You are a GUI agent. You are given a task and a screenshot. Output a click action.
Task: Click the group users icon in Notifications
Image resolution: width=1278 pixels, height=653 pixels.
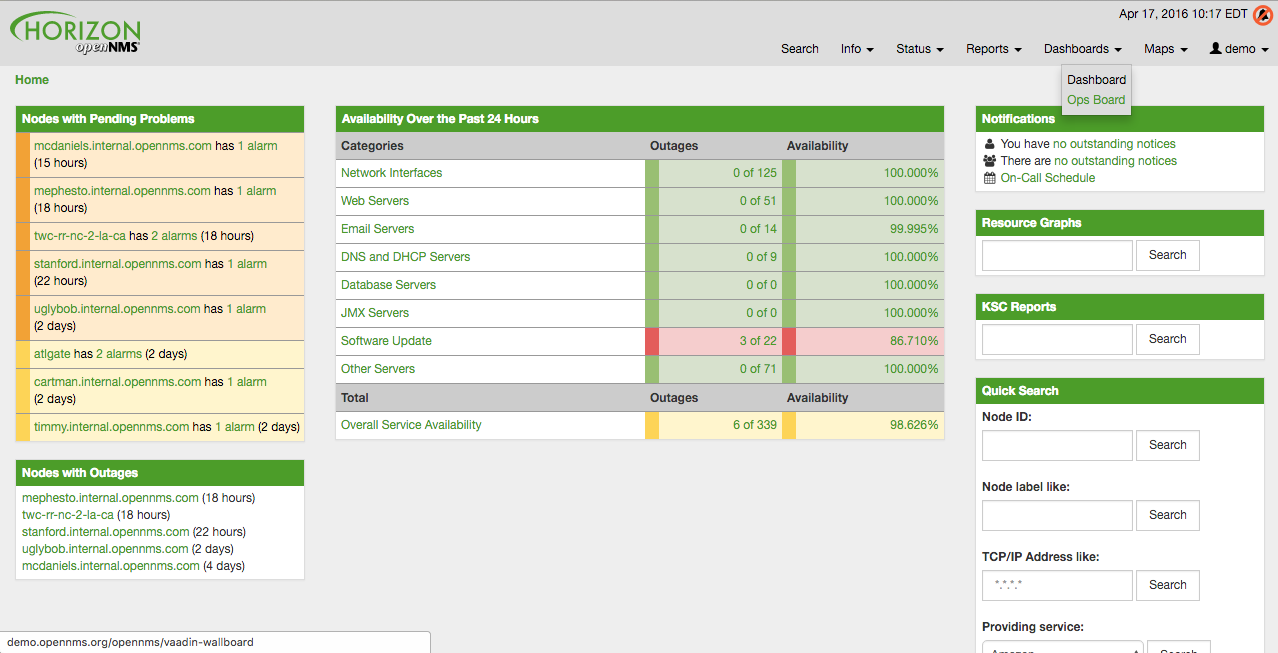click(990, 161)
